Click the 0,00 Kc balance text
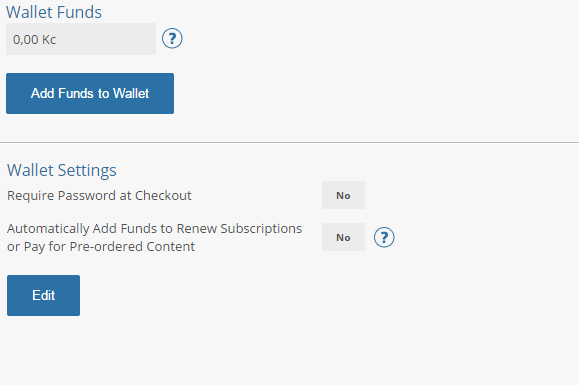 pyautogui.click(x=34, y=39)
